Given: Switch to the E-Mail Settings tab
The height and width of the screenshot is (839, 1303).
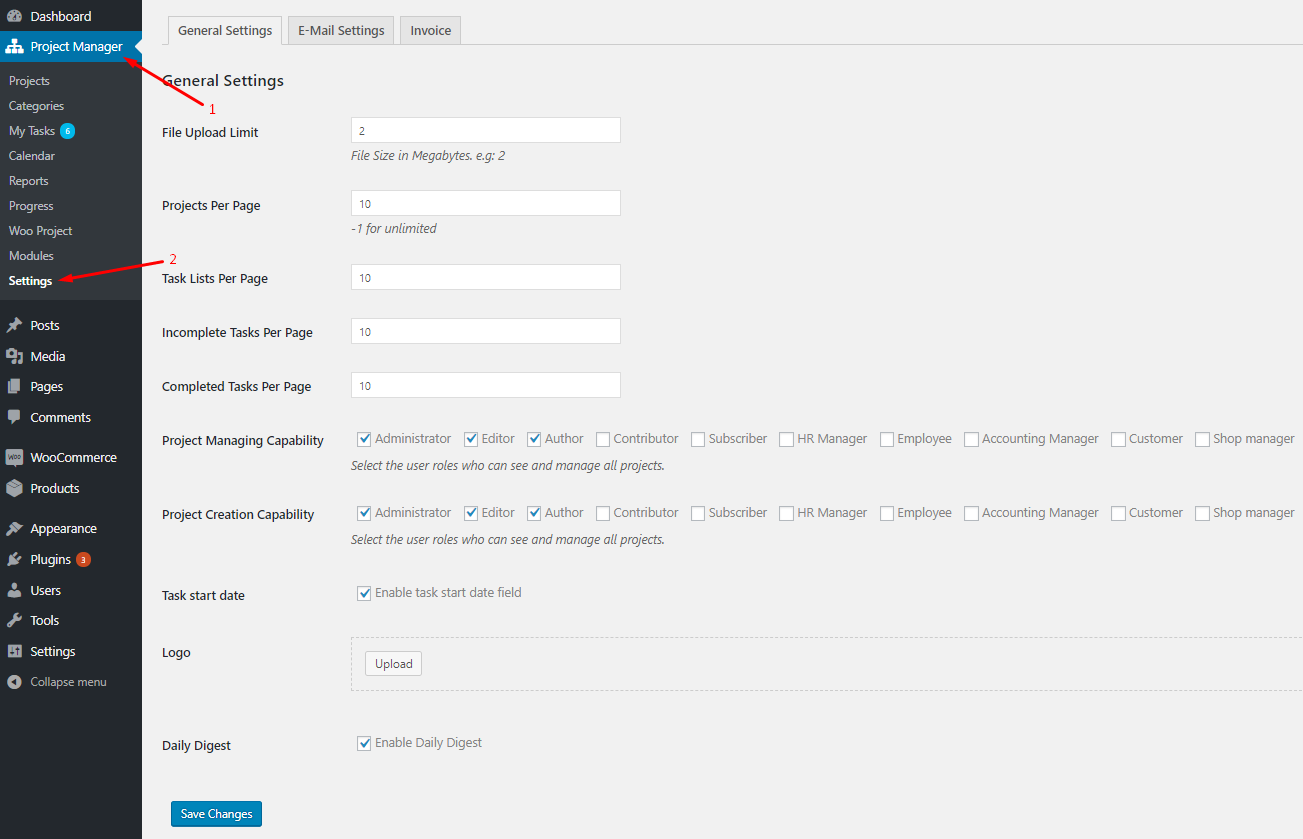Looking at the screenshot, I should point(341,31).
